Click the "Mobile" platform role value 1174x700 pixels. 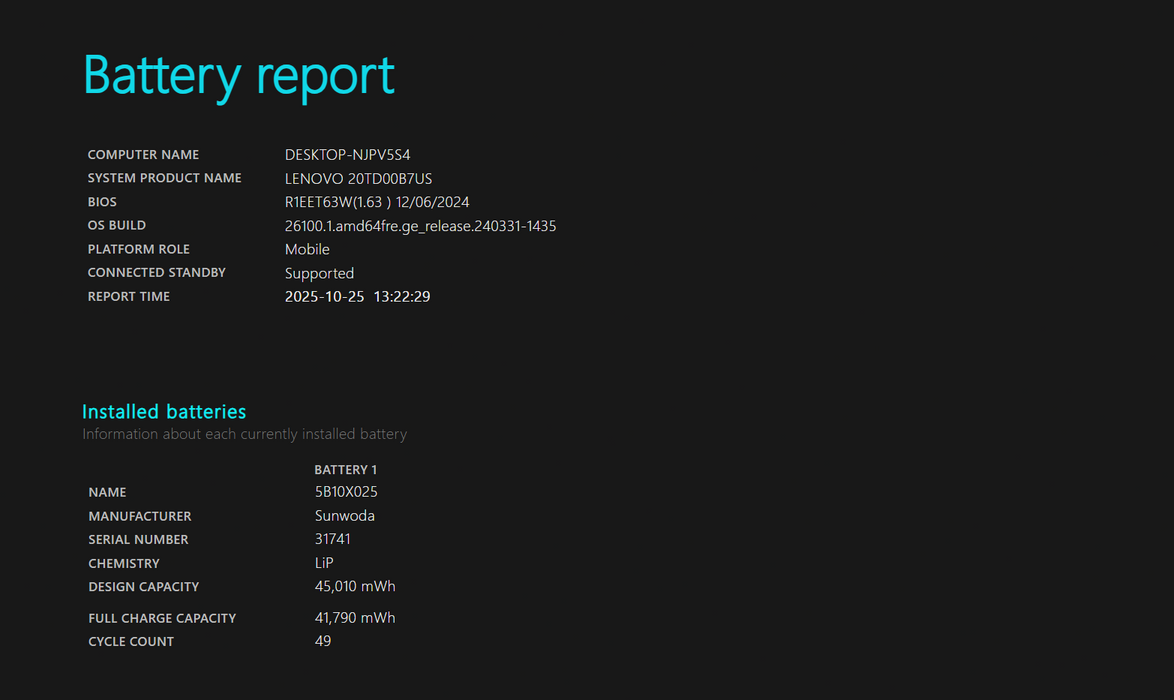[x=307, y=250]
